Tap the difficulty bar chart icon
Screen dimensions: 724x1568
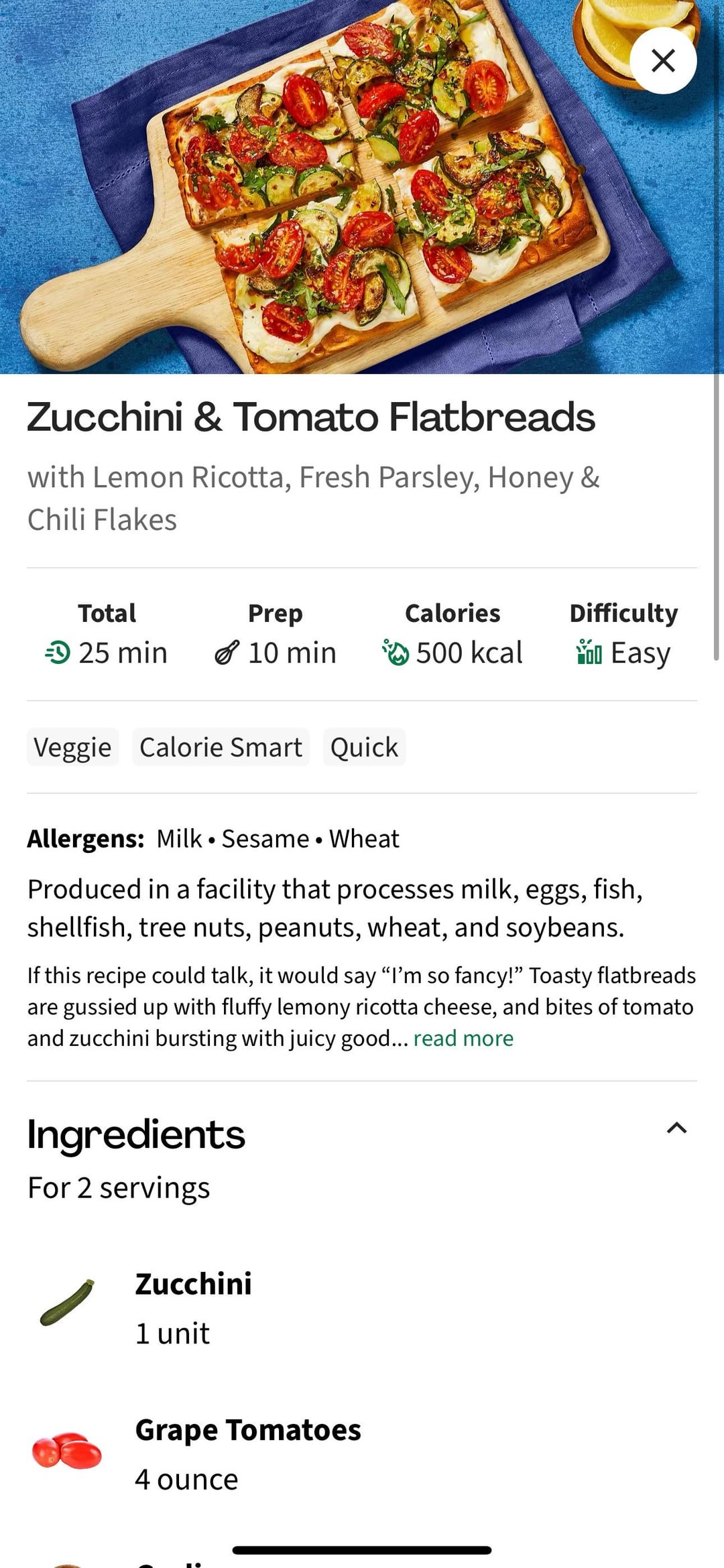(x=589, y=653)
